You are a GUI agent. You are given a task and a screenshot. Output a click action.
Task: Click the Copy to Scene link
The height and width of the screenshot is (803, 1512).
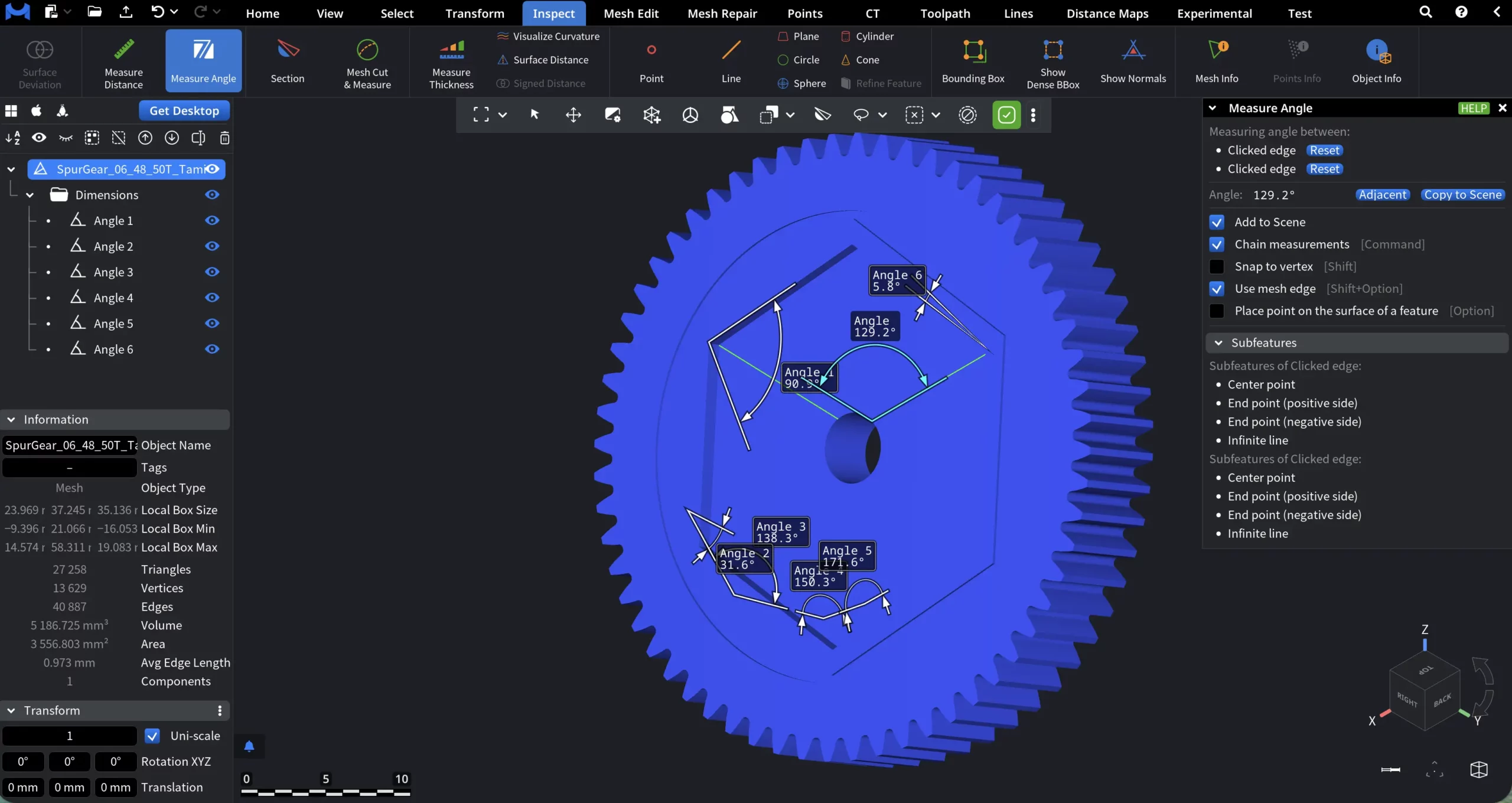[1462, 194]
